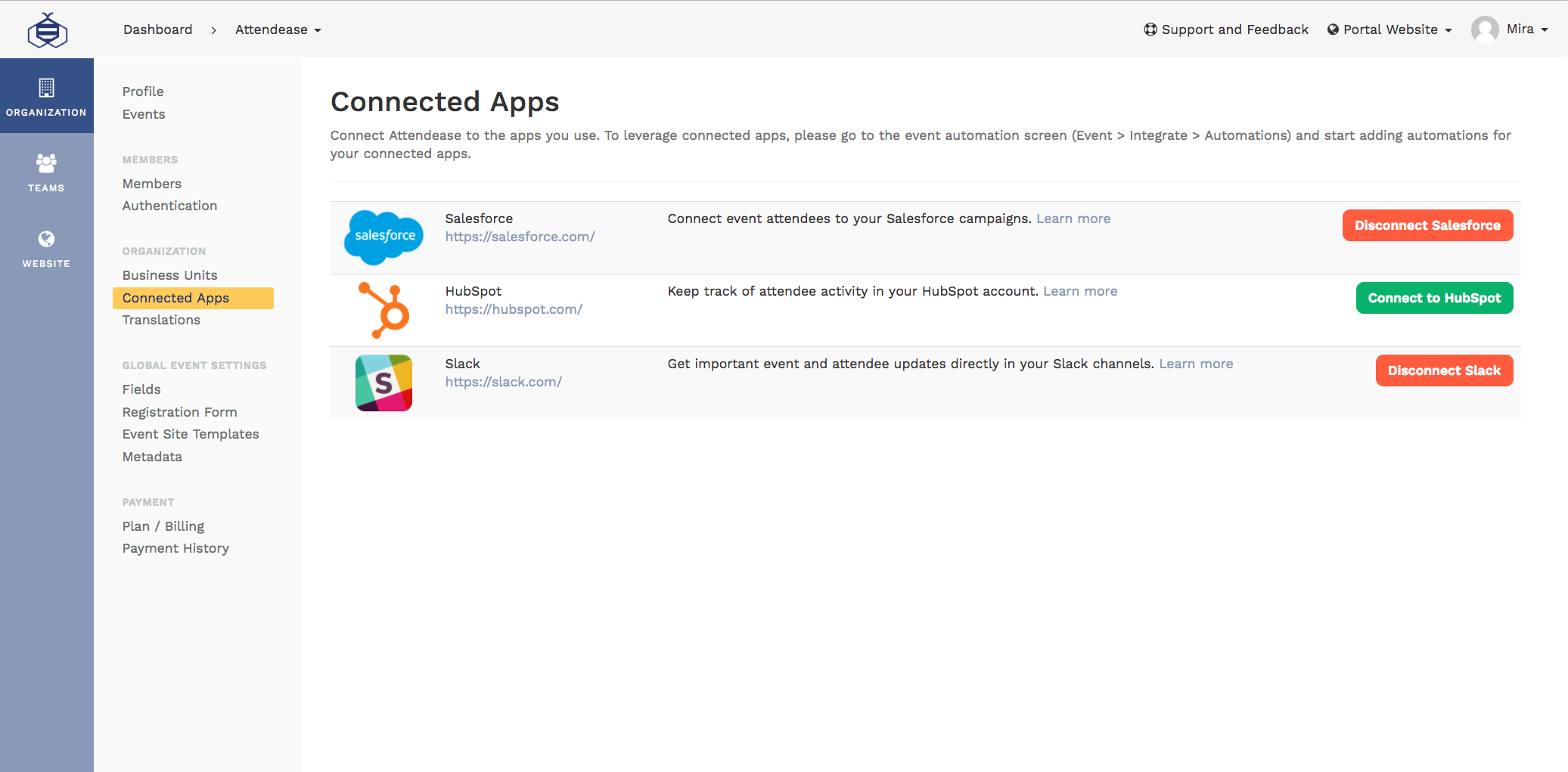Open Translations page

point(161,320)
